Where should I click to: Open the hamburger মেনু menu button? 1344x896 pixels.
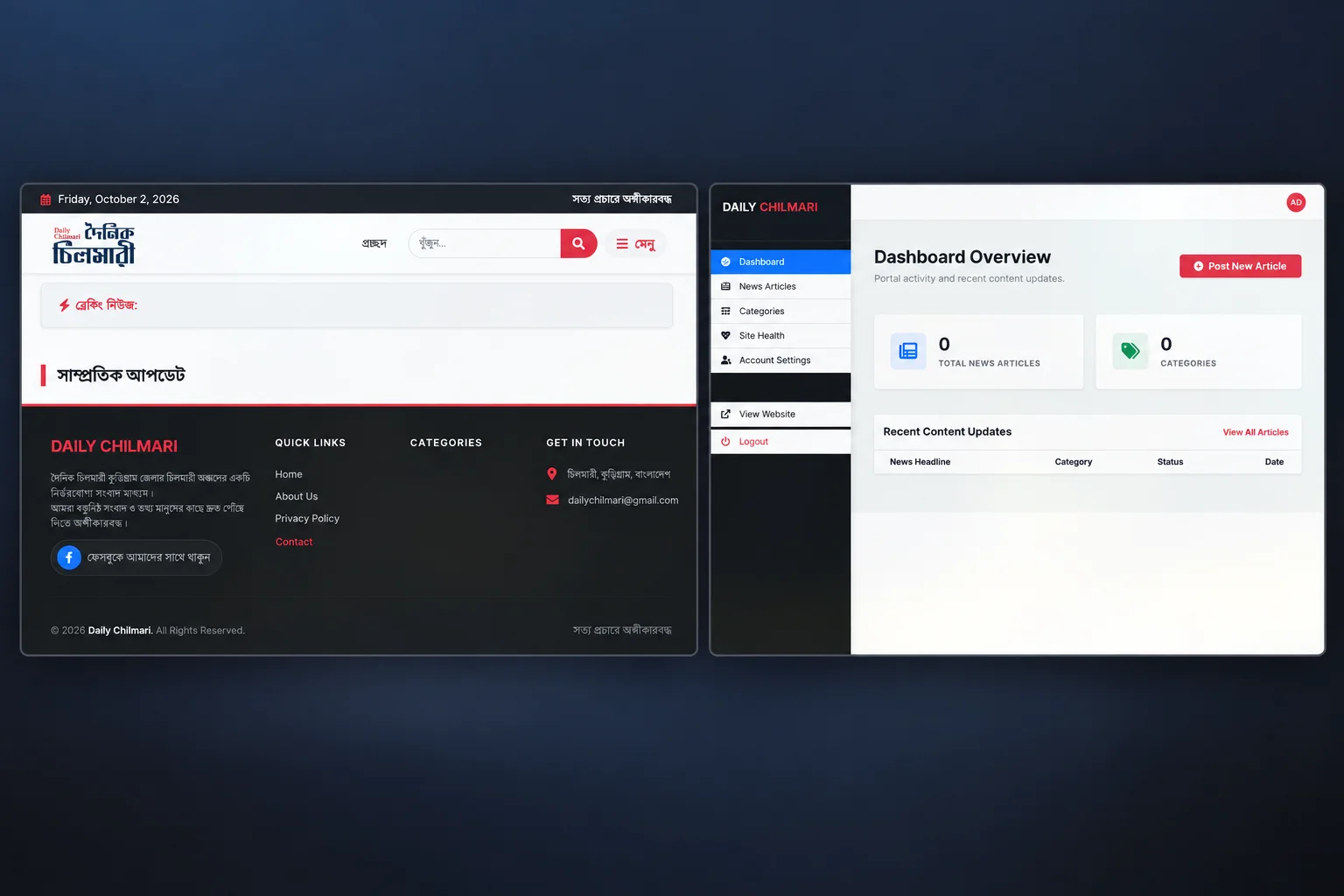point(635,244)
